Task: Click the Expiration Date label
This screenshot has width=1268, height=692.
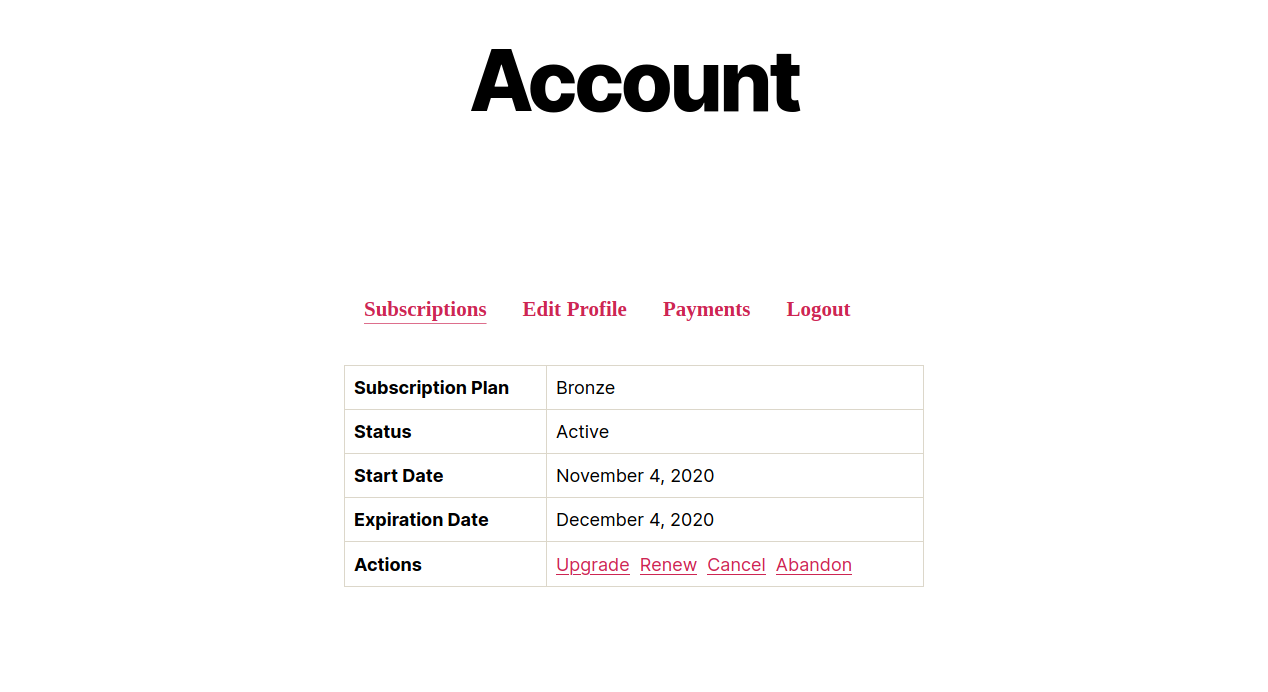Action: pyautogui.click(x=421, y=520)
